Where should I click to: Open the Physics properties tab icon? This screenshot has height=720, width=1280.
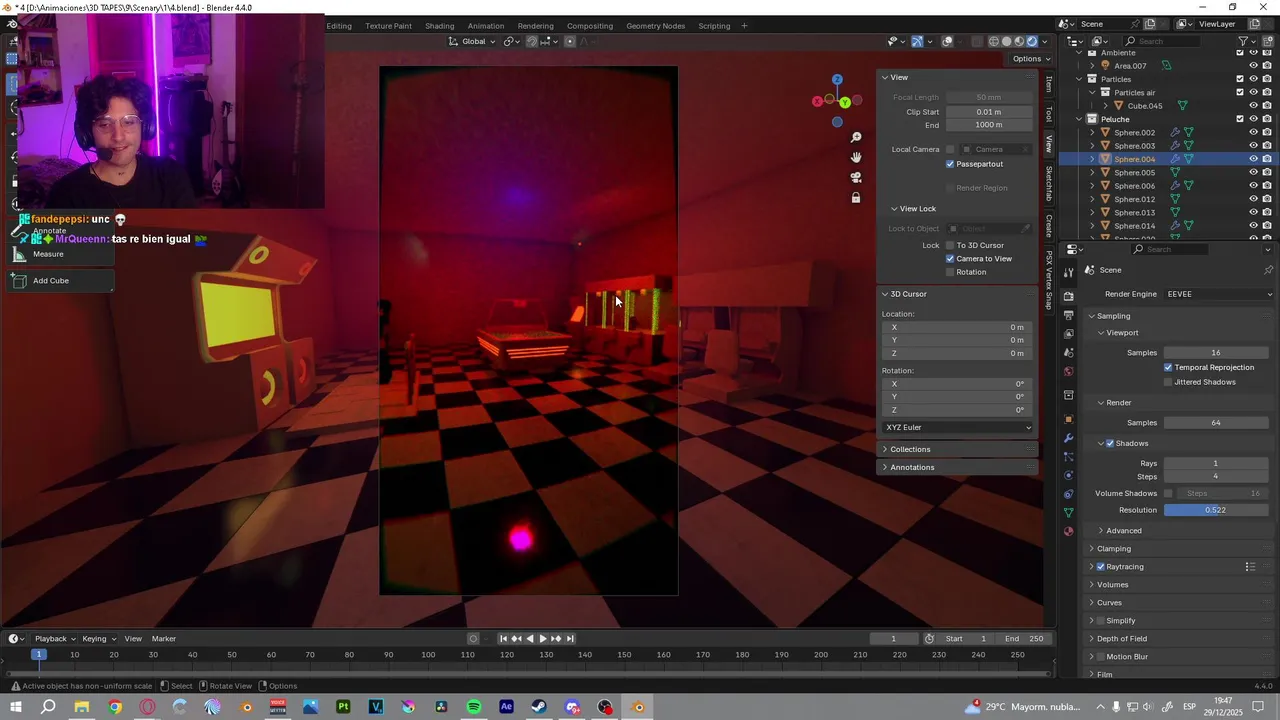(1068, 475)
